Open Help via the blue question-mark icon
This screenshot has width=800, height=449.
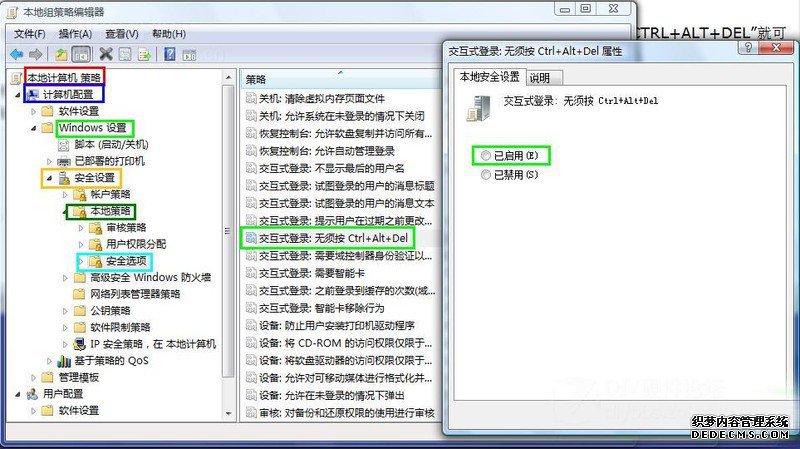pyautogui.click(x=170, y=54)
